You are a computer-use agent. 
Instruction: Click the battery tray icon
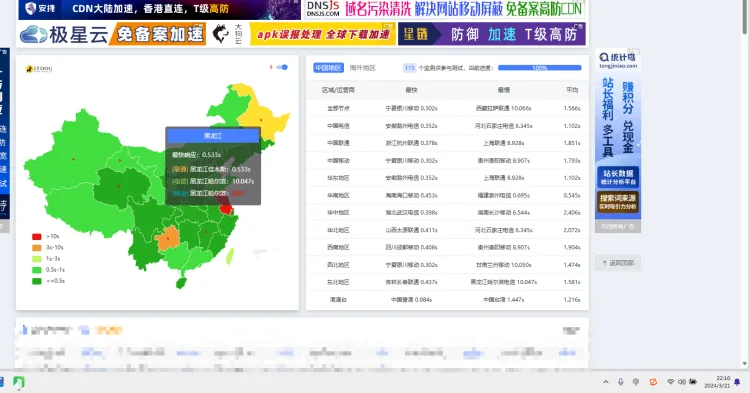(693, 382)
